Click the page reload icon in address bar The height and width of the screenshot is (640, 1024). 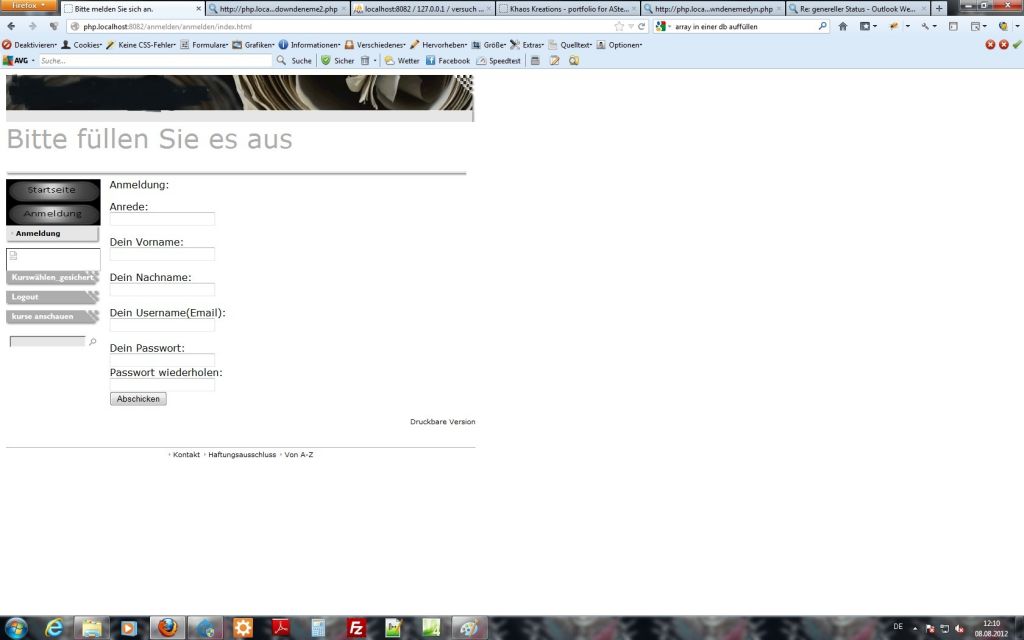tap(642, 26)
